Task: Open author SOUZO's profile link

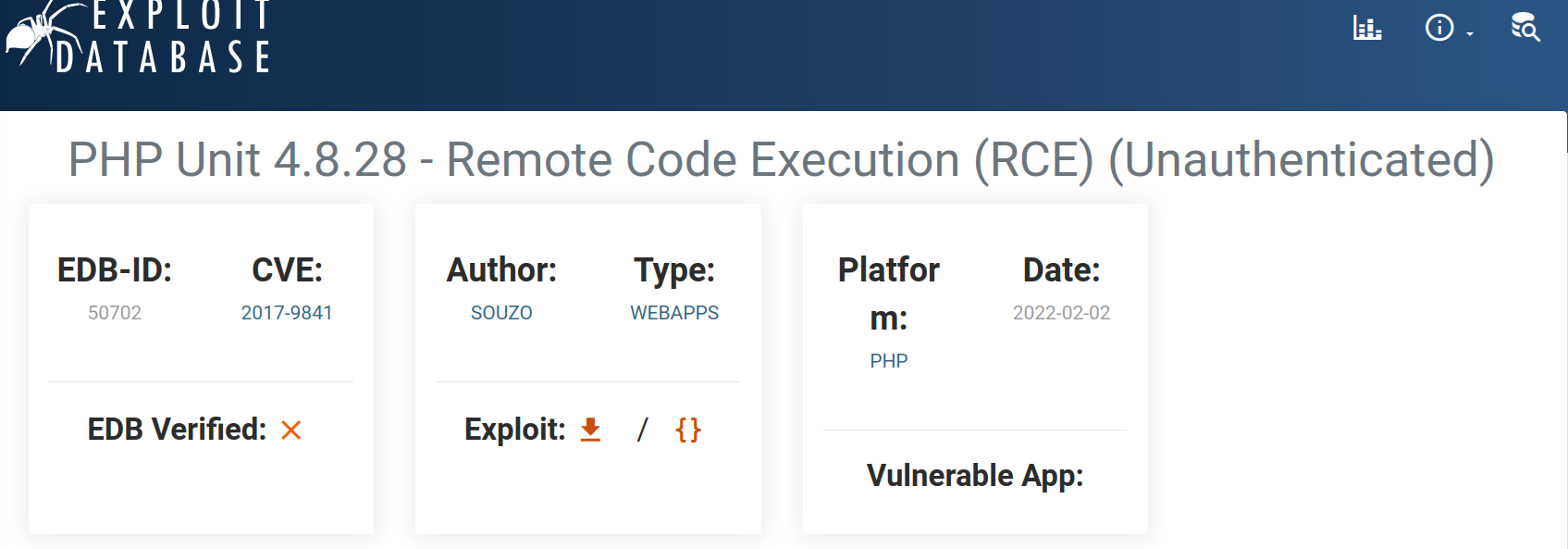Action: (501, 313)
